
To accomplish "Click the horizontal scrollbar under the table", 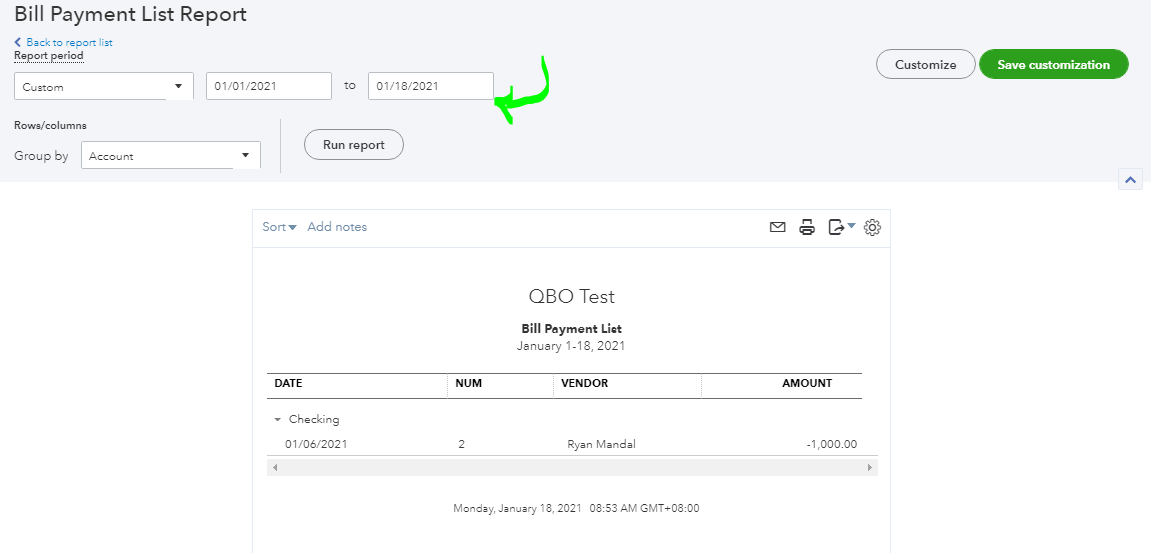I will (572, 467).
